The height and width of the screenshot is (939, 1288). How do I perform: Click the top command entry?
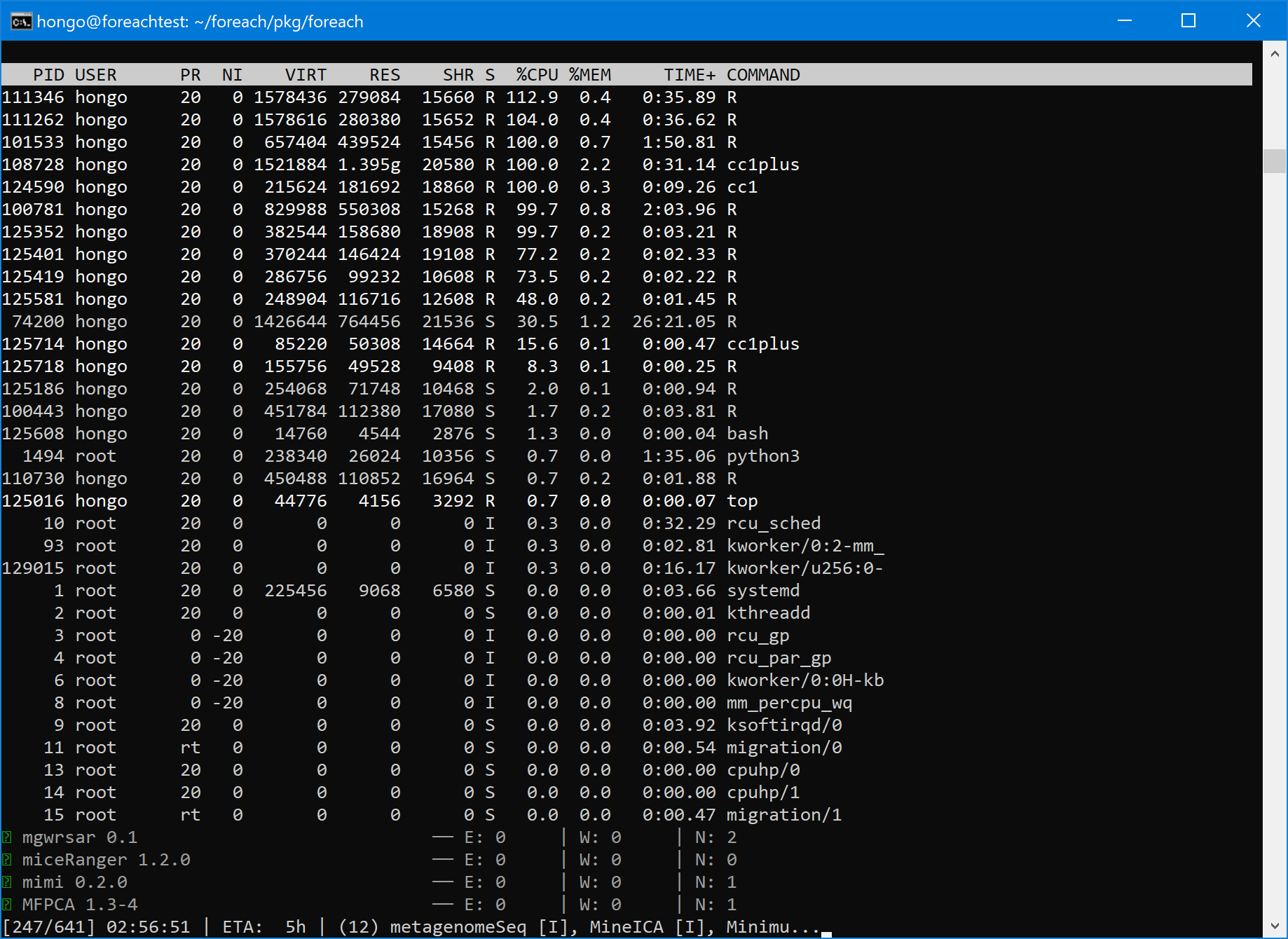pos(742,501)
